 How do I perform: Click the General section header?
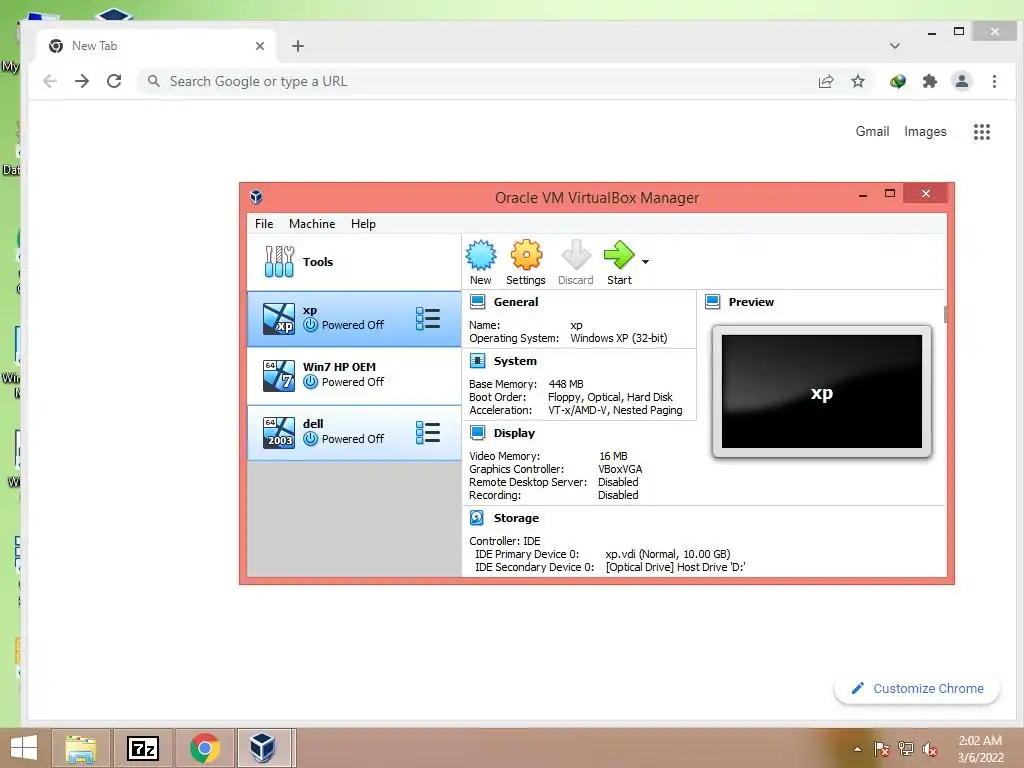pyautogui.click(x=516, y=302)
